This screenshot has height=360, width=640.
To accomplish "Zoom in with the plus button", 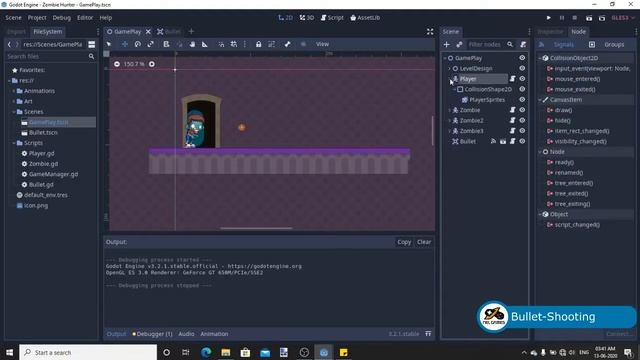I will (x=152, y=64).
